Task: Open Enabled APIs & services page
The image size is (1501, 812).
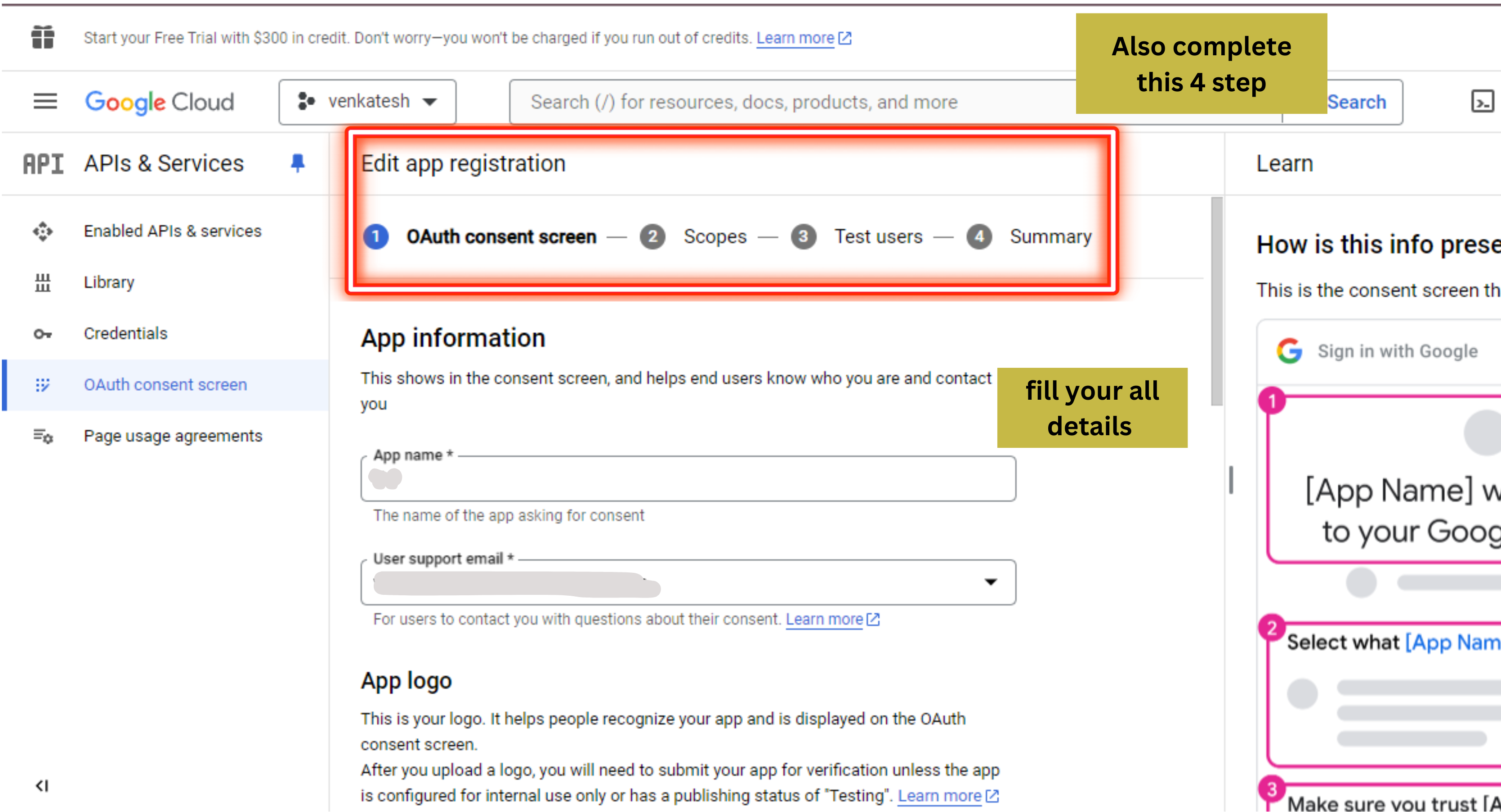Action: click(x=173, y=231)
